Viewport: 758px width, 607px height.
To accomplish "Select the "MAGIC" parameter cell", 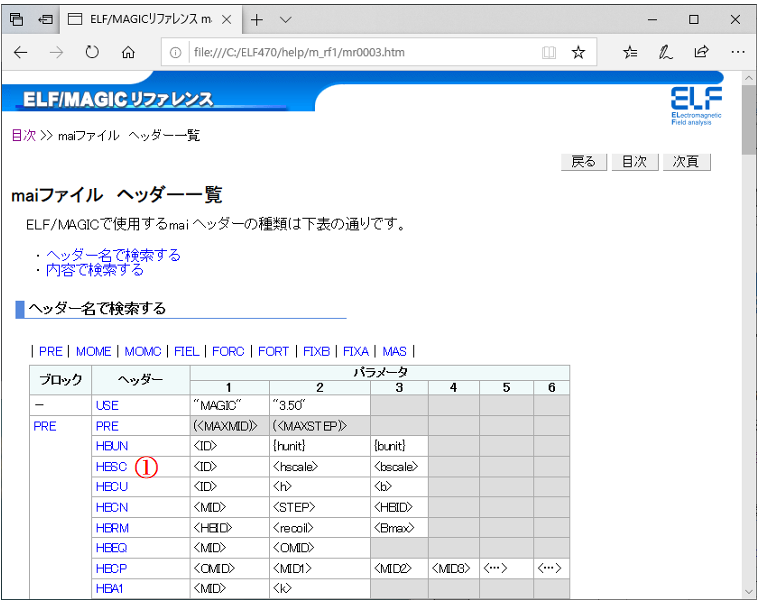I will point(230,405).
